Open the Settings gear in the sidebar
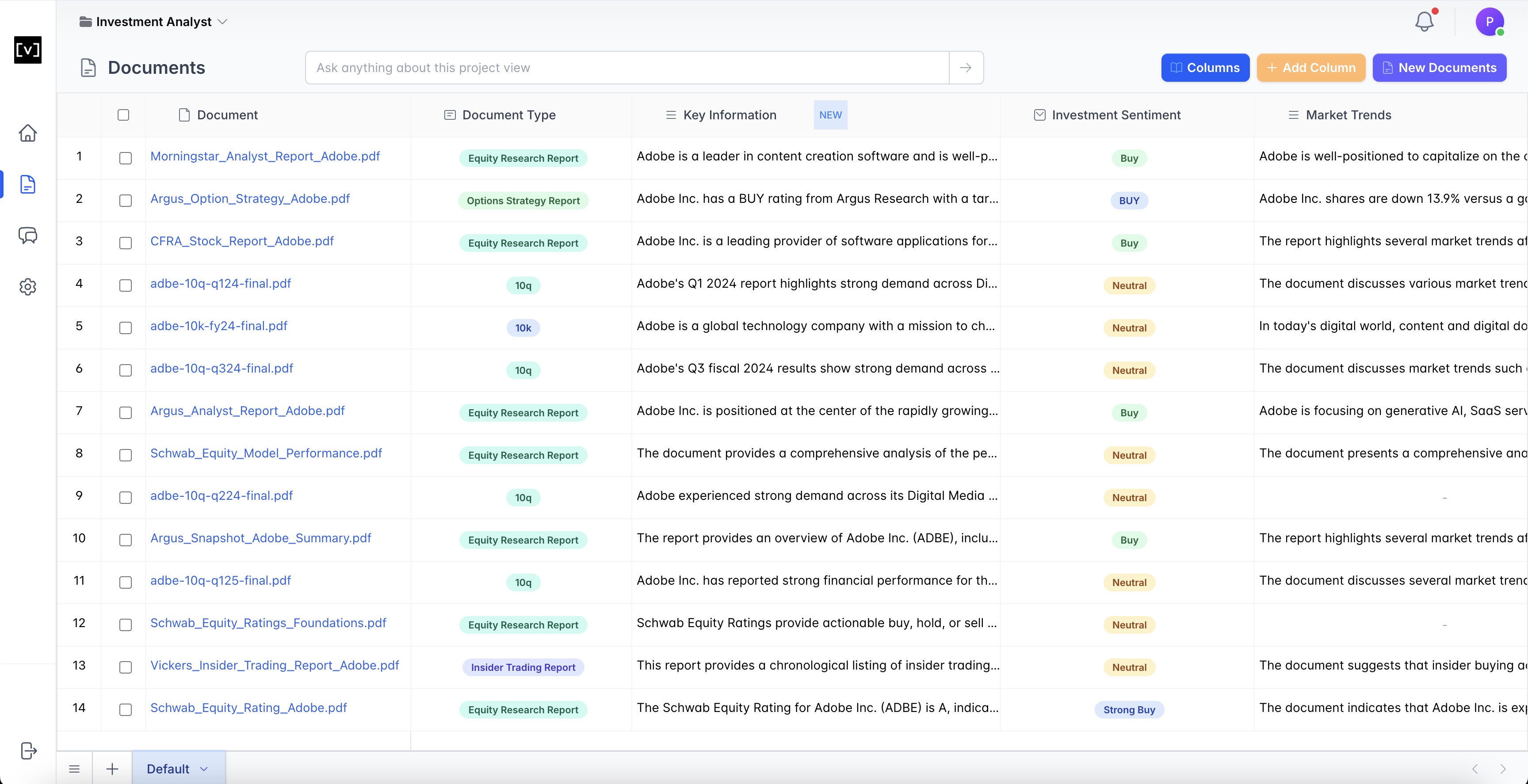 (28, 287)
